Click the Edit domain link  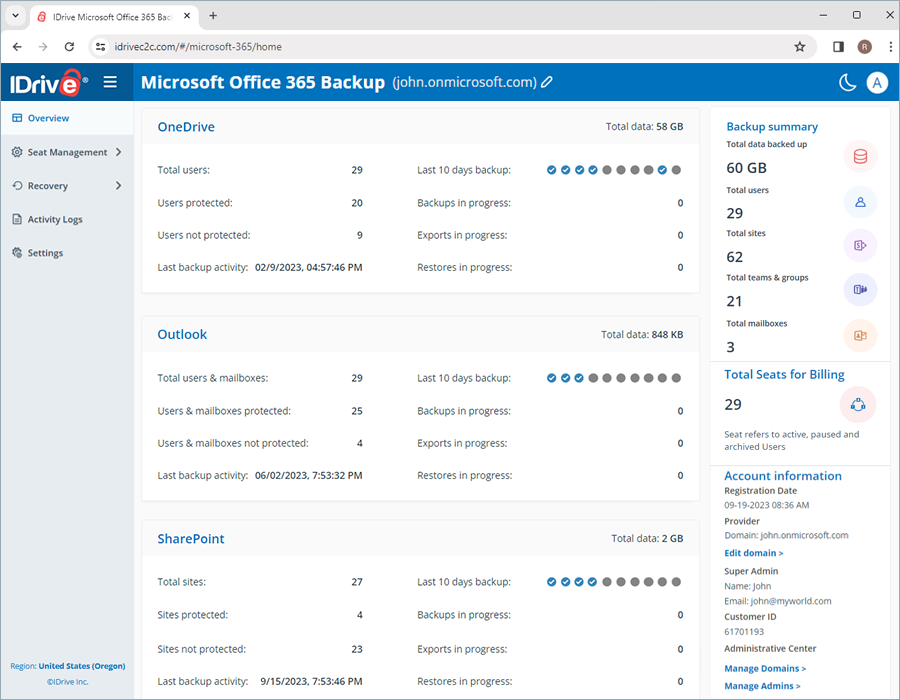[753, 553]
